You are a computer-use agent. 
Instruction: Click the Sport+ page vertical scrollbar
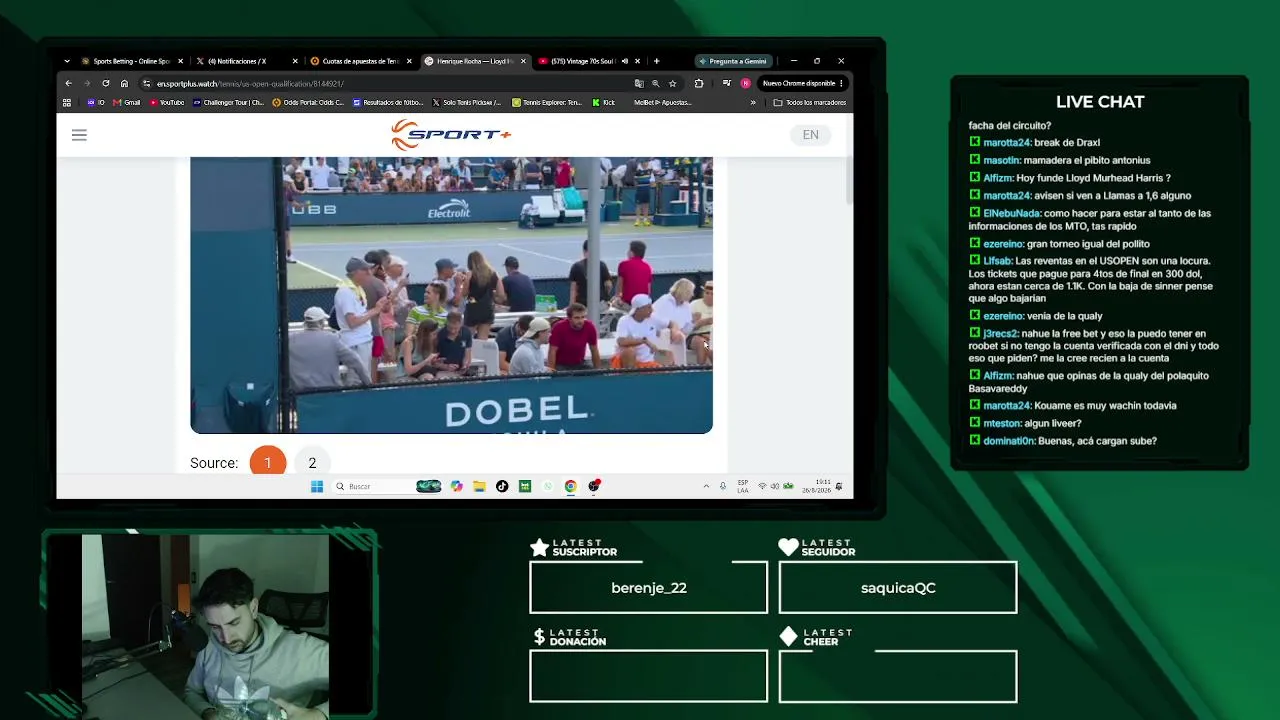point(849,180)
